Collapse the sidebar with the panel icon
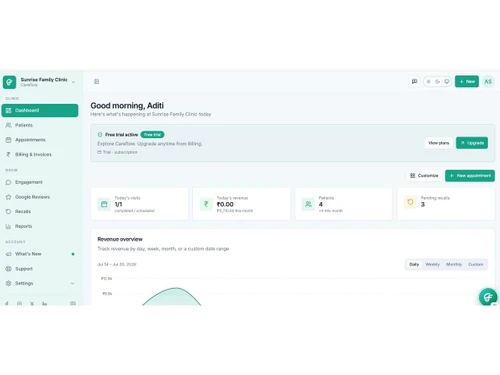The height and width of the screenshot is (375, 500). tap(97, 81)
